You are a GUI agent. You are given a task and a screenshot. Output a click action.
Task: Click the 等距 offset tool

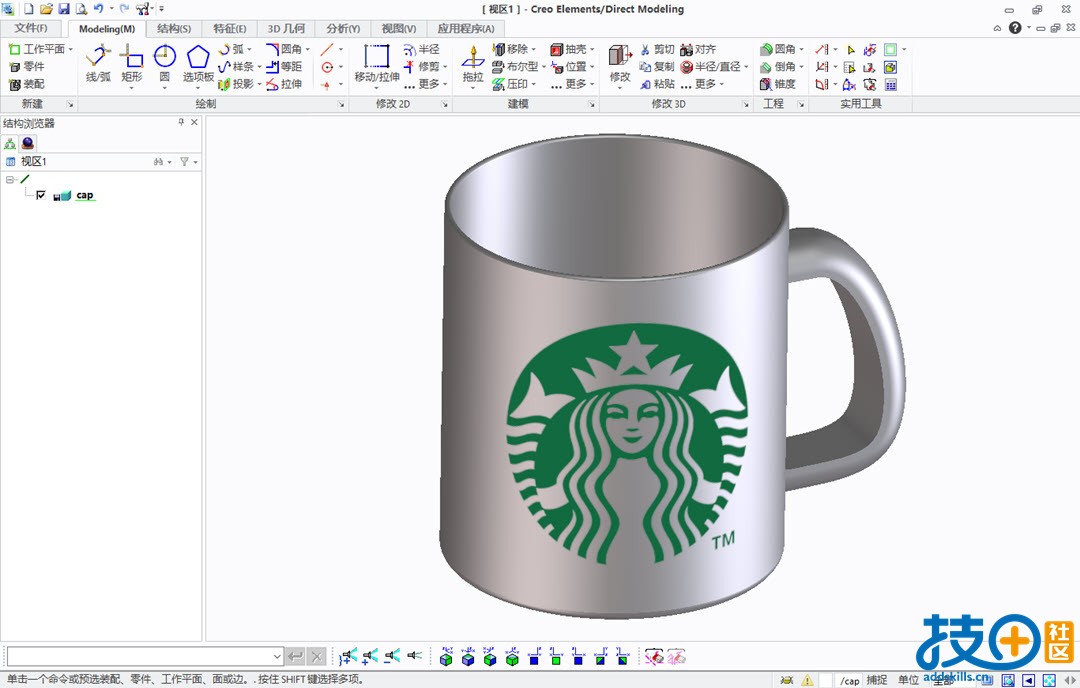[x=284, y=66]
